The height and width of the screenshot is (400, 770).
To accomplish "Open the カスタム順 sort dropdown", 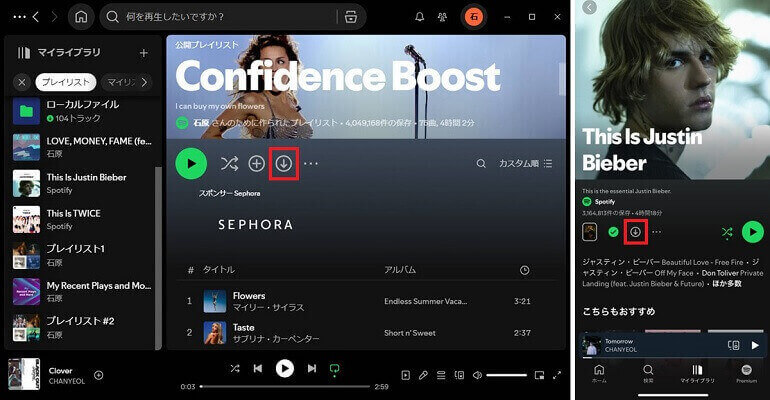I will tap(525, 163).
